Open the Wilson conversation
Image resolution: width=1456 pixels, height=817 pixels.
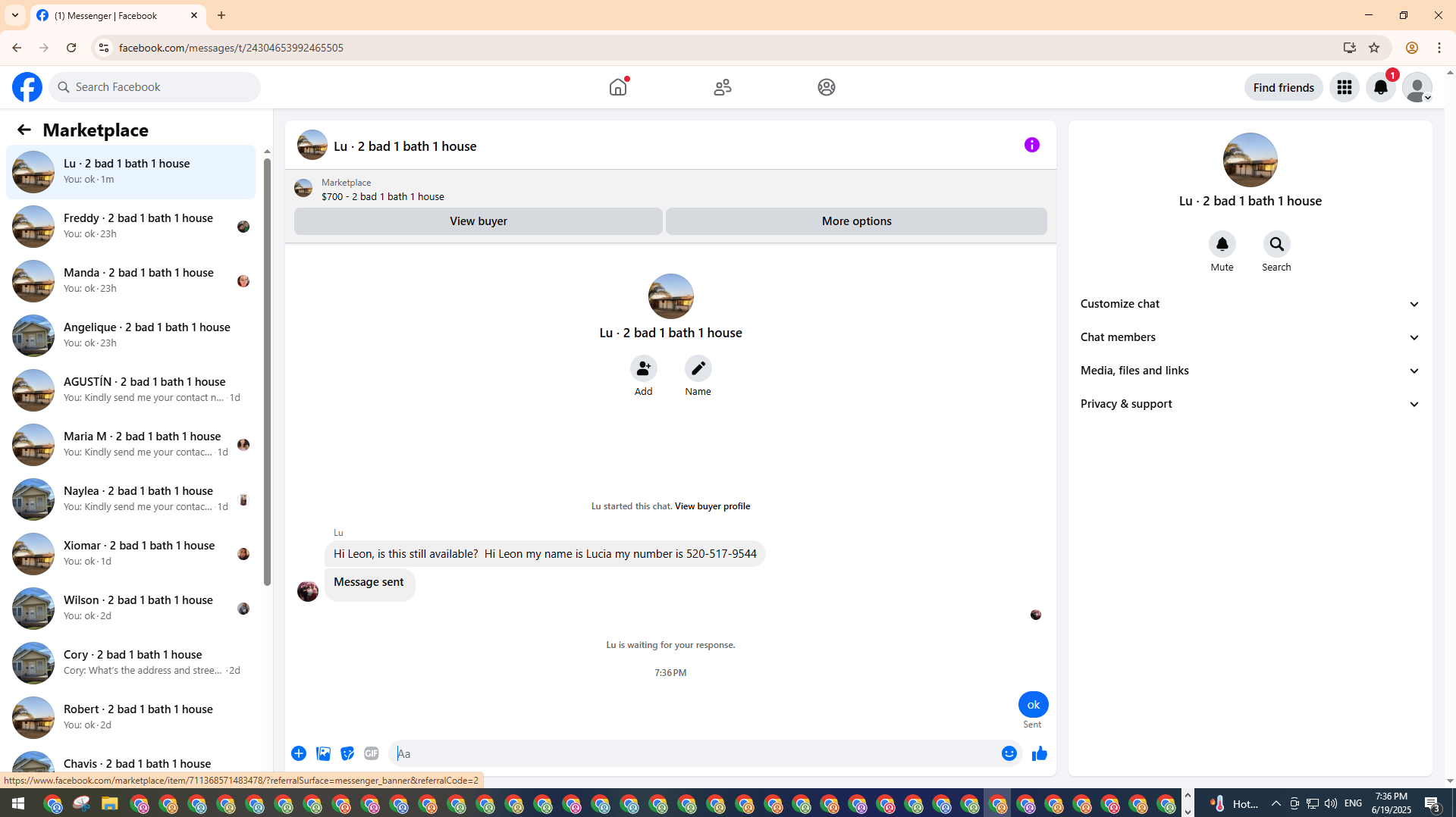pyautogui.click(x=131, y=608)
